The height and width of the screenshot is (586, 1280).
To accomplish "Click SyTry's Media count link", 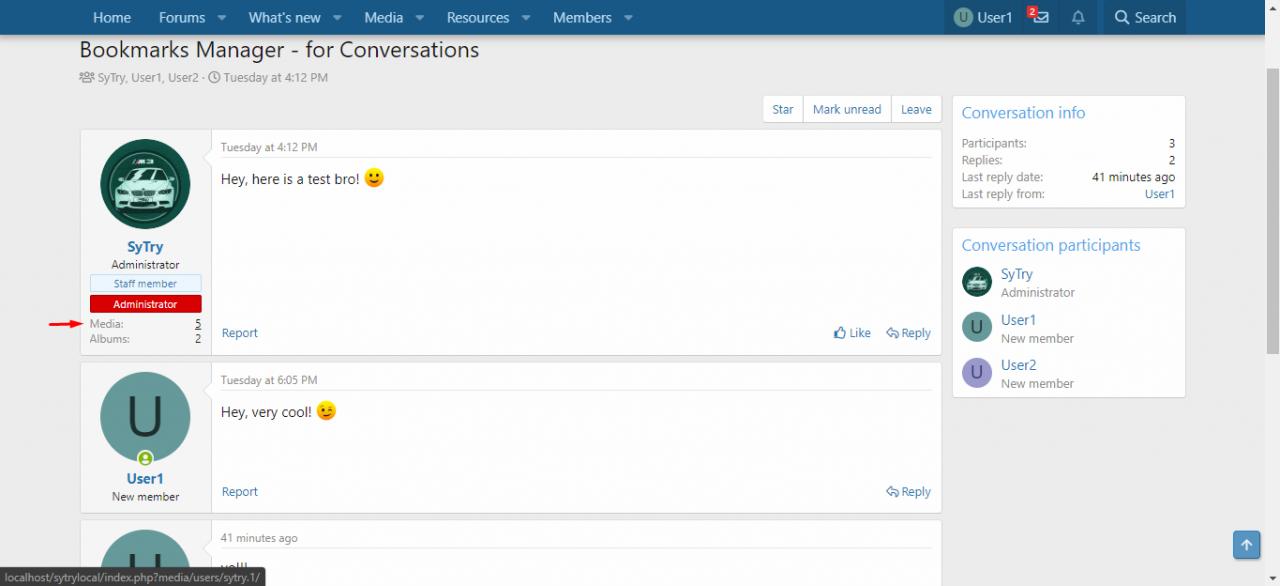I will click(x=198, y=324).
